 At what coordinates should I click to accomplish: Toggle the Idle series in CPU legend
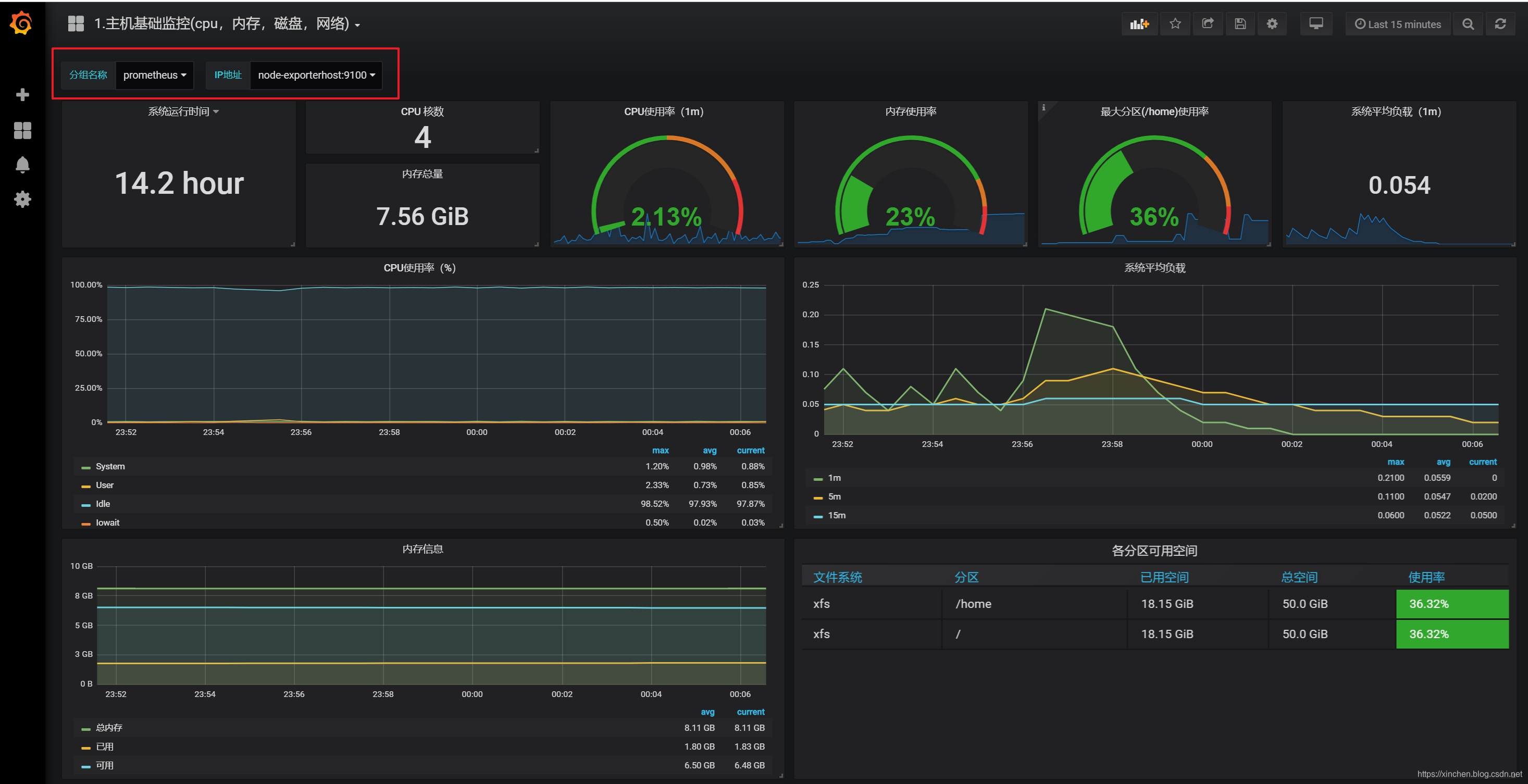click(x=103, y=504)
